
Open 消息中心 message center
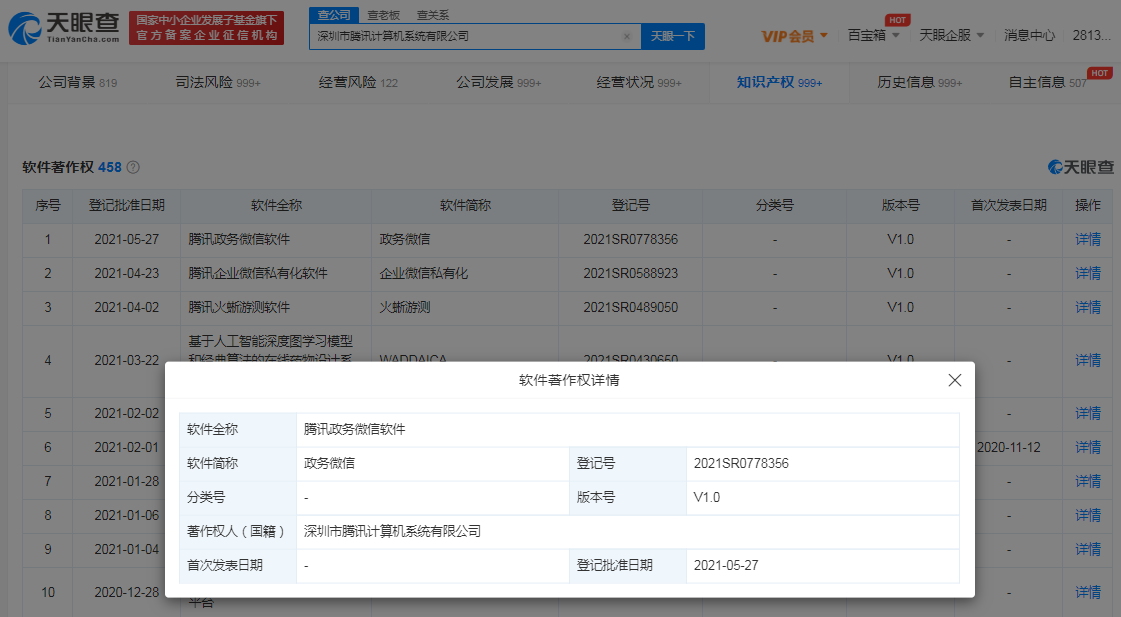coord(1029,36)
